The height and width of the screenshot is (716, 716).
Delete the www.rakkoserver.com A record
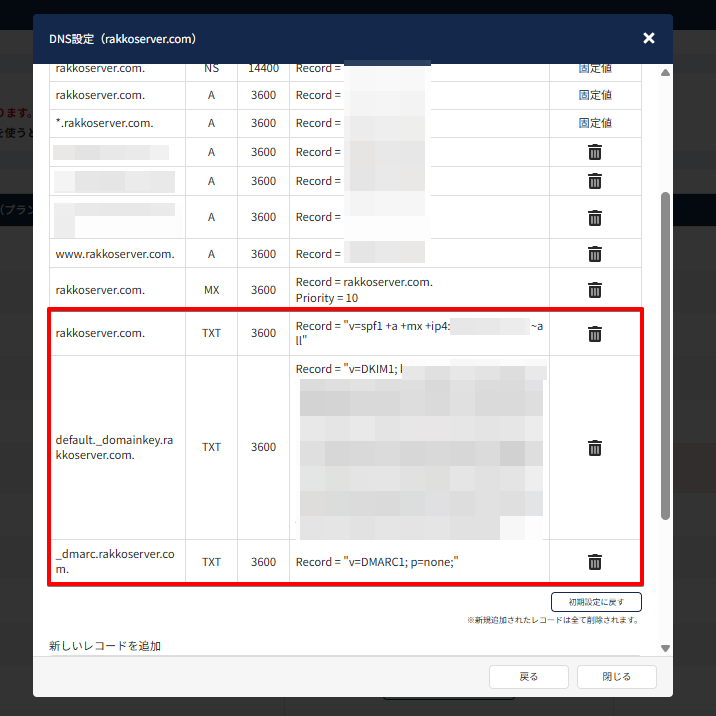click(x=594, y=254)
